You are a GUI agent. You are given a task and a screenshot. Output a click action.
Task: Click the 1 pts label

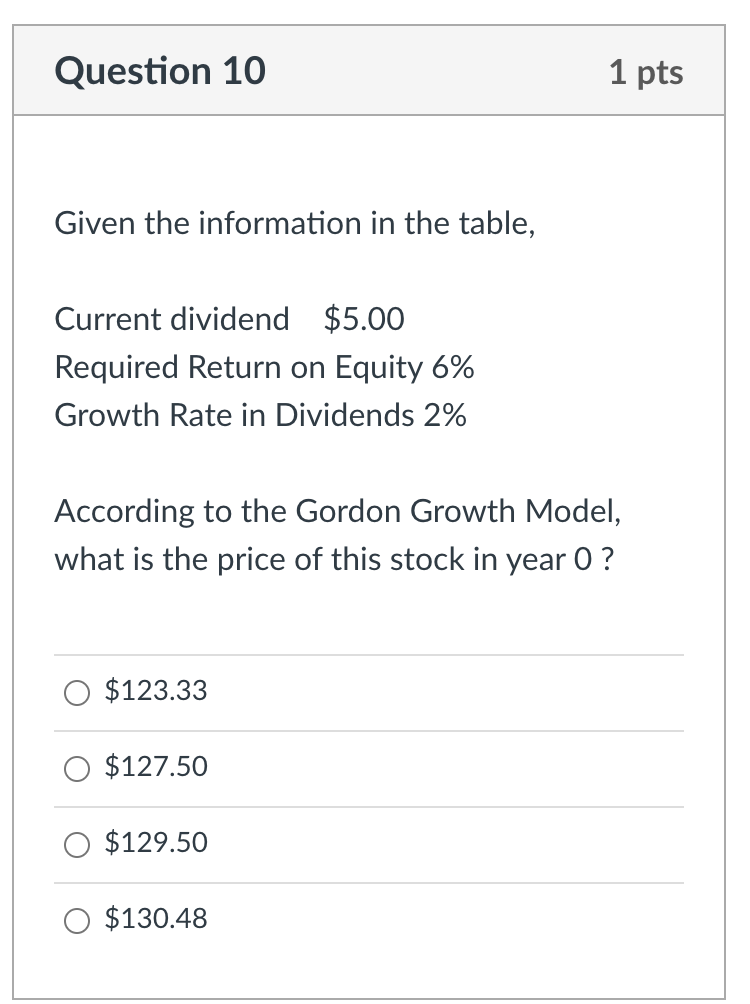click(646, 71)
